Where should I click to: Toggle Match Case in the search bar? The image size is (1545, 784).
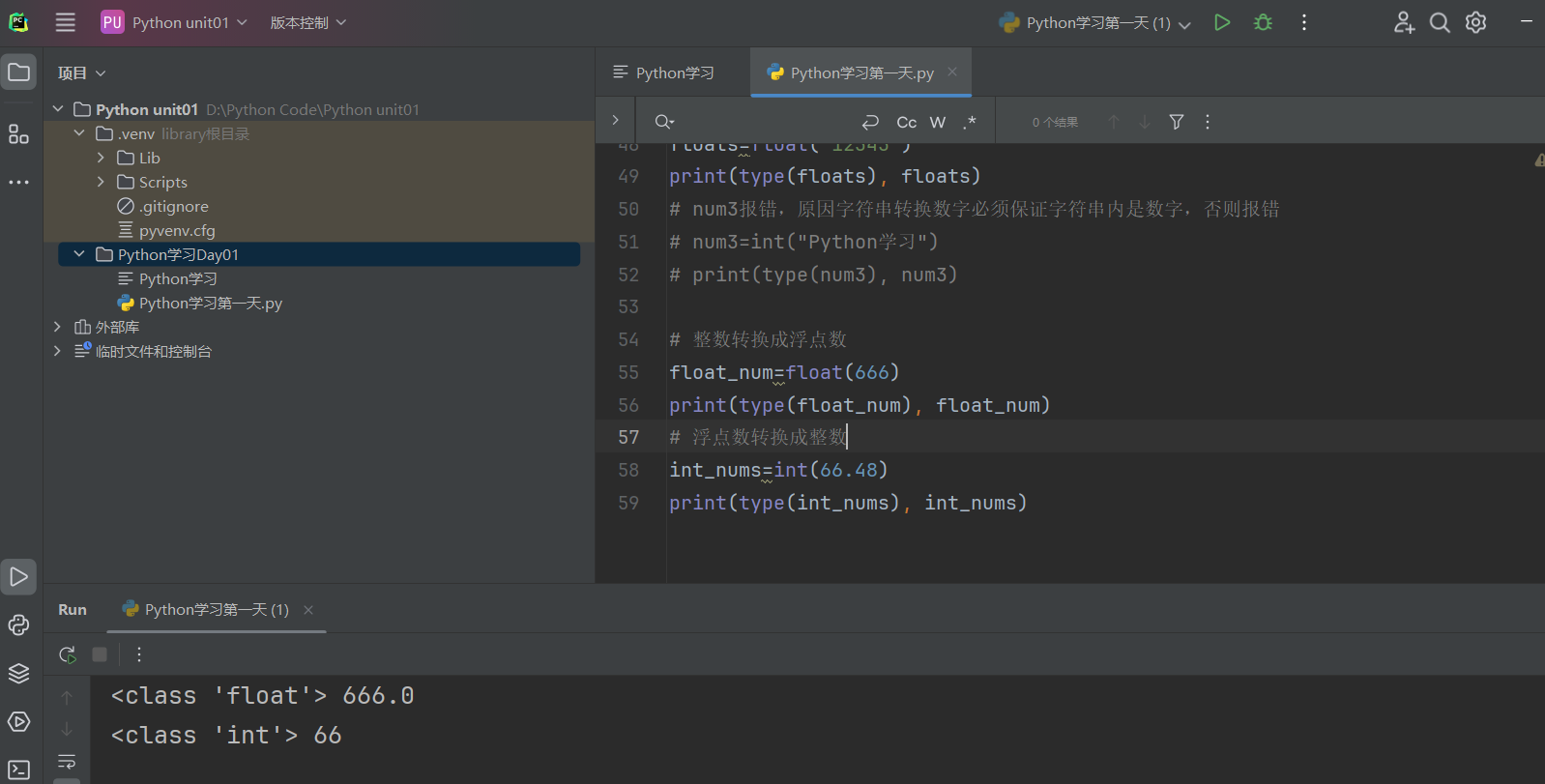pos(906,122)
